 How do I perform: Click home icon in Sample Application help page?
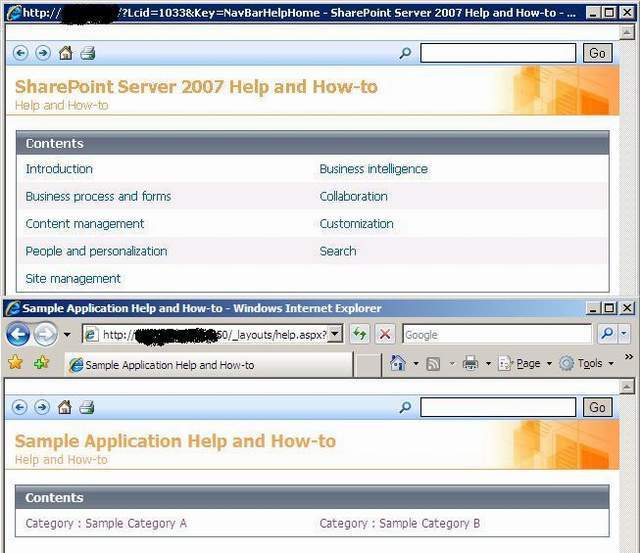pos(65,407)
